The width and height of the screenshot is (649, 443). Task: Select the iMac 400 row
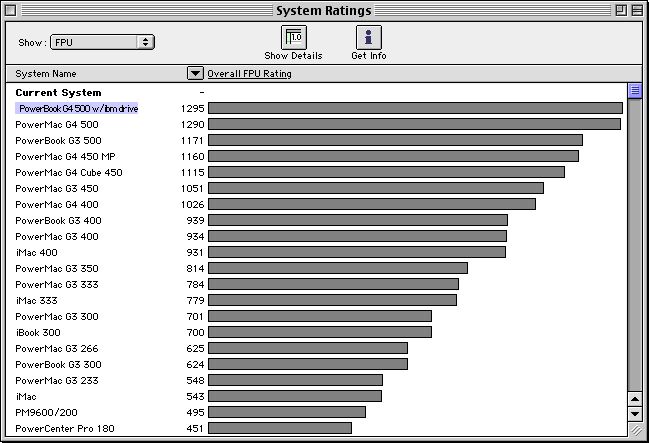pyautogui.click(x=317, y=253)
